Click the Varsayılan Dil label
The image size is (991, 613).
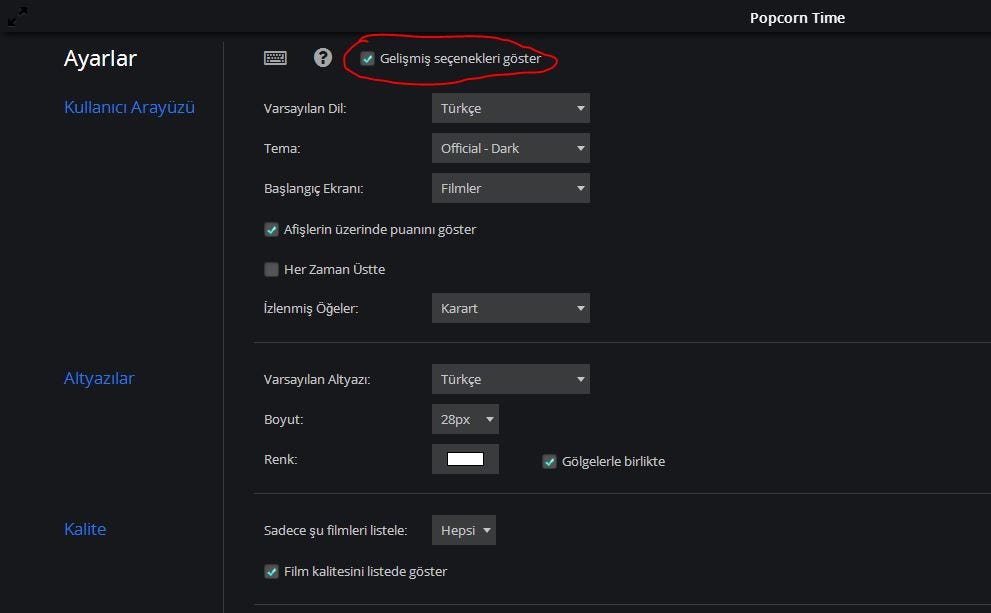[x=305, y=108]
